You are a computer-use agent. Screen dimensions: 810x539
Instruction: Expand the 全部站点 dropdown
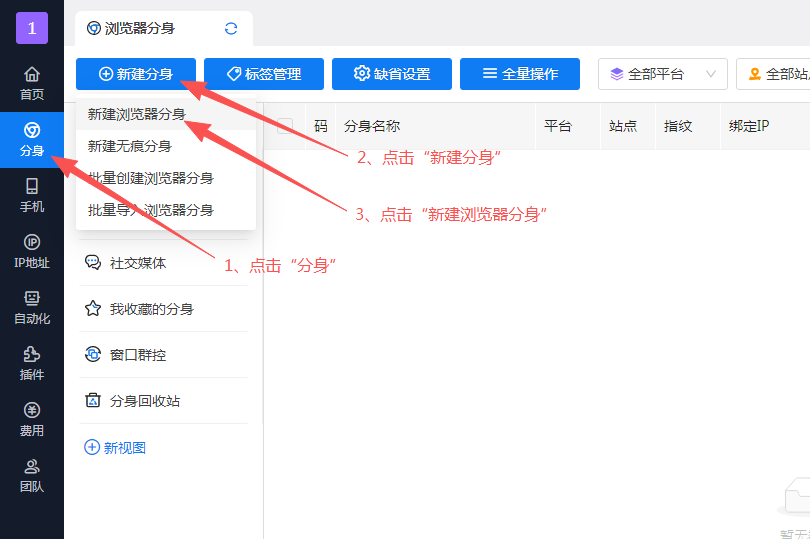pos(773,74)
